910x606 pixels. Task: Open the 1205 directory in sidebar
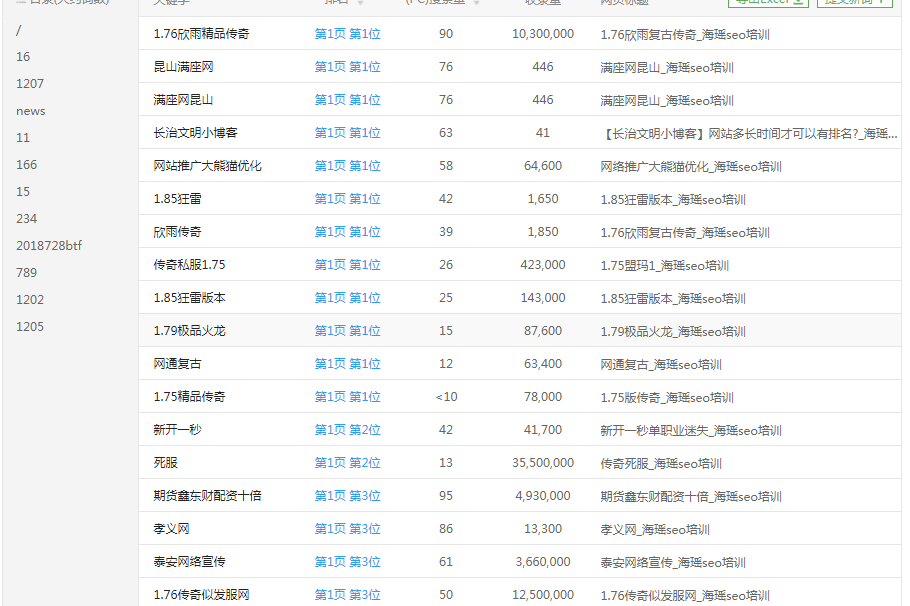pyautogui.click(x=30, y=327)
